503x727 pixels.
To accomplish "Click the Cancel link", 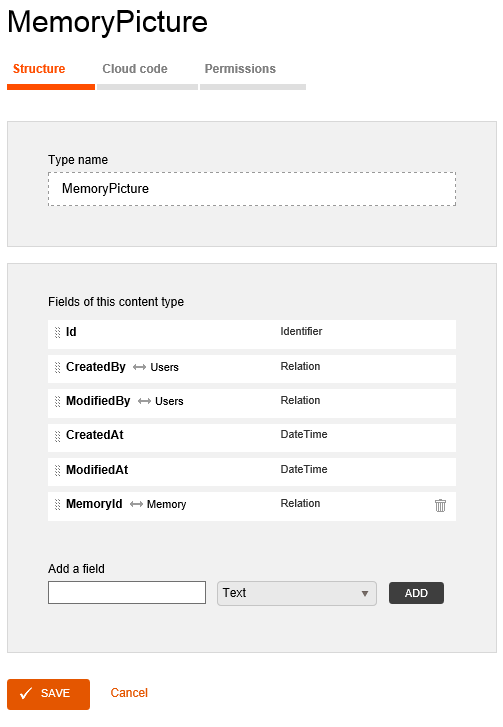I will 129,693.
